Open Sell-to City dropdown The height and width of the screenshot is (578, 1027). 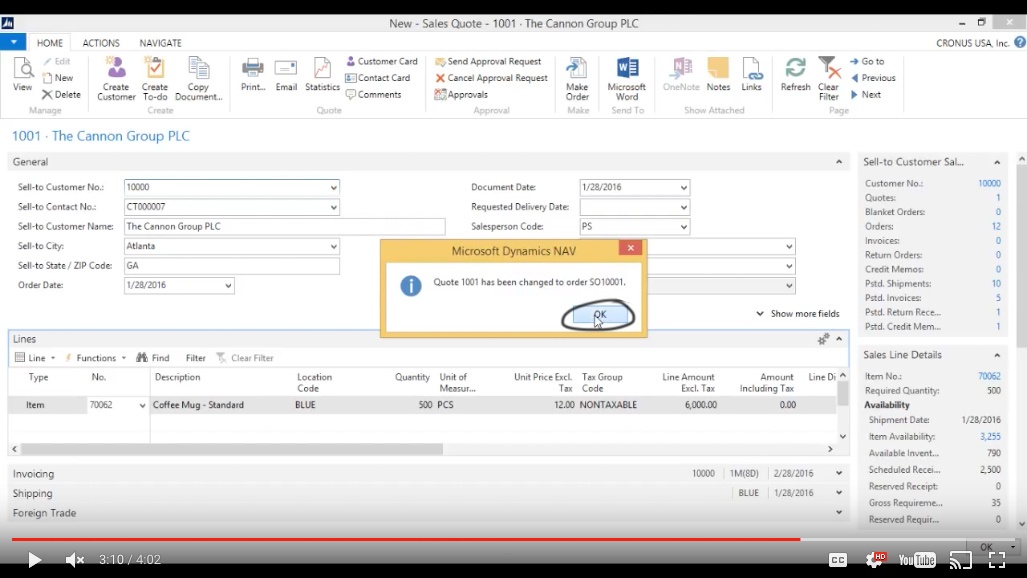(333, 246)
